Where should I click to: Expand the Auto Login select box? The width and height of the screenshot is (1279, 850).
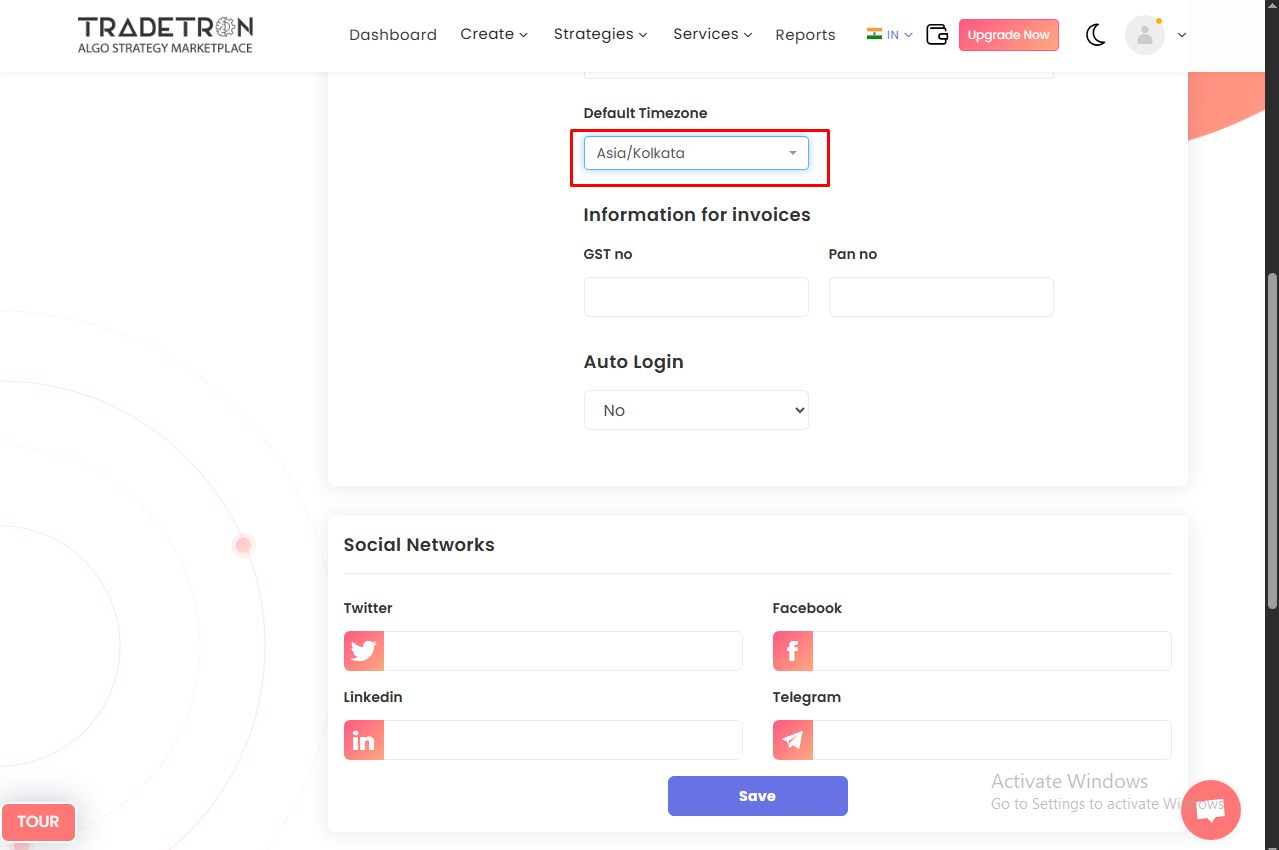tap(696, 410)
